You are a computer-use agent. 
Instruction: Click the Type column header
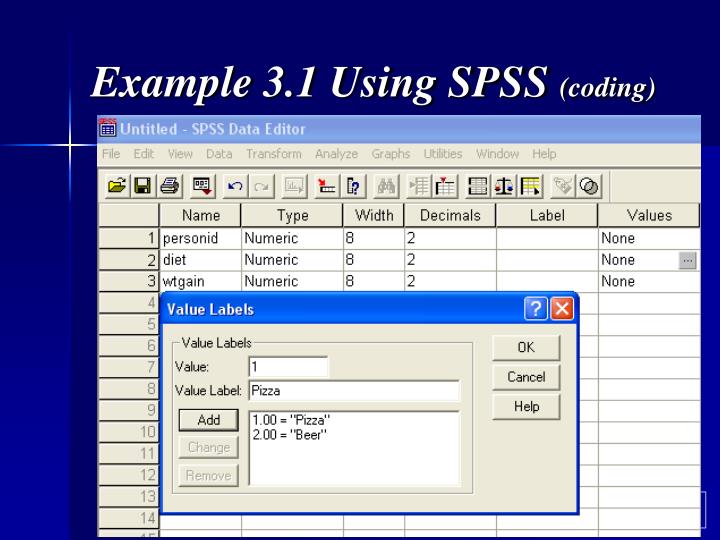[292, 215]
